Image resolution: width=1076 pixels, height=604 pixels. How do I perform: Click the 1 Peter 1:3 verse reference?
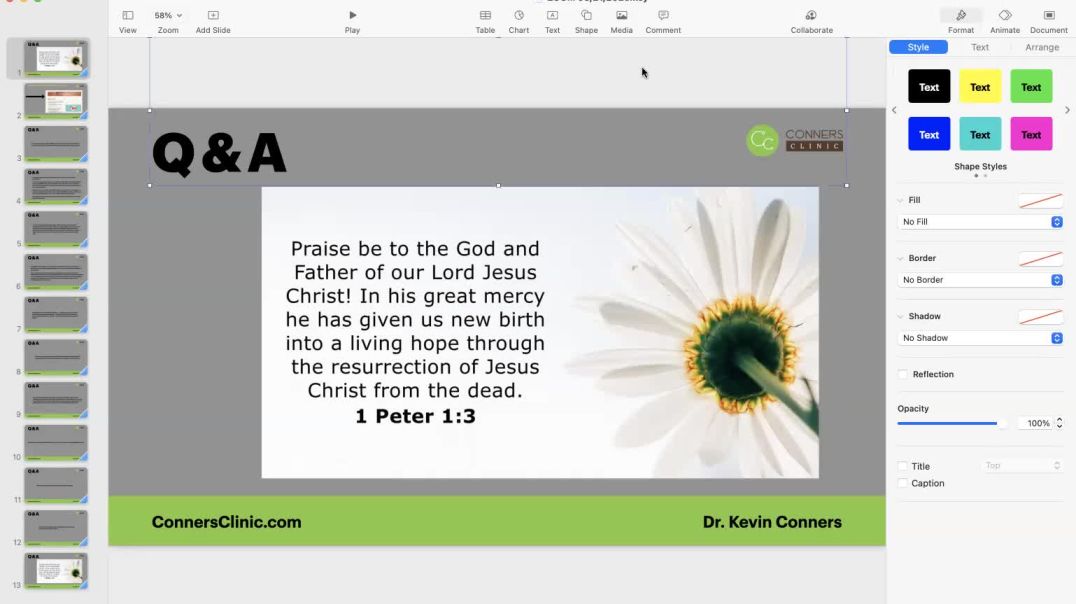(x=415, y=416)
